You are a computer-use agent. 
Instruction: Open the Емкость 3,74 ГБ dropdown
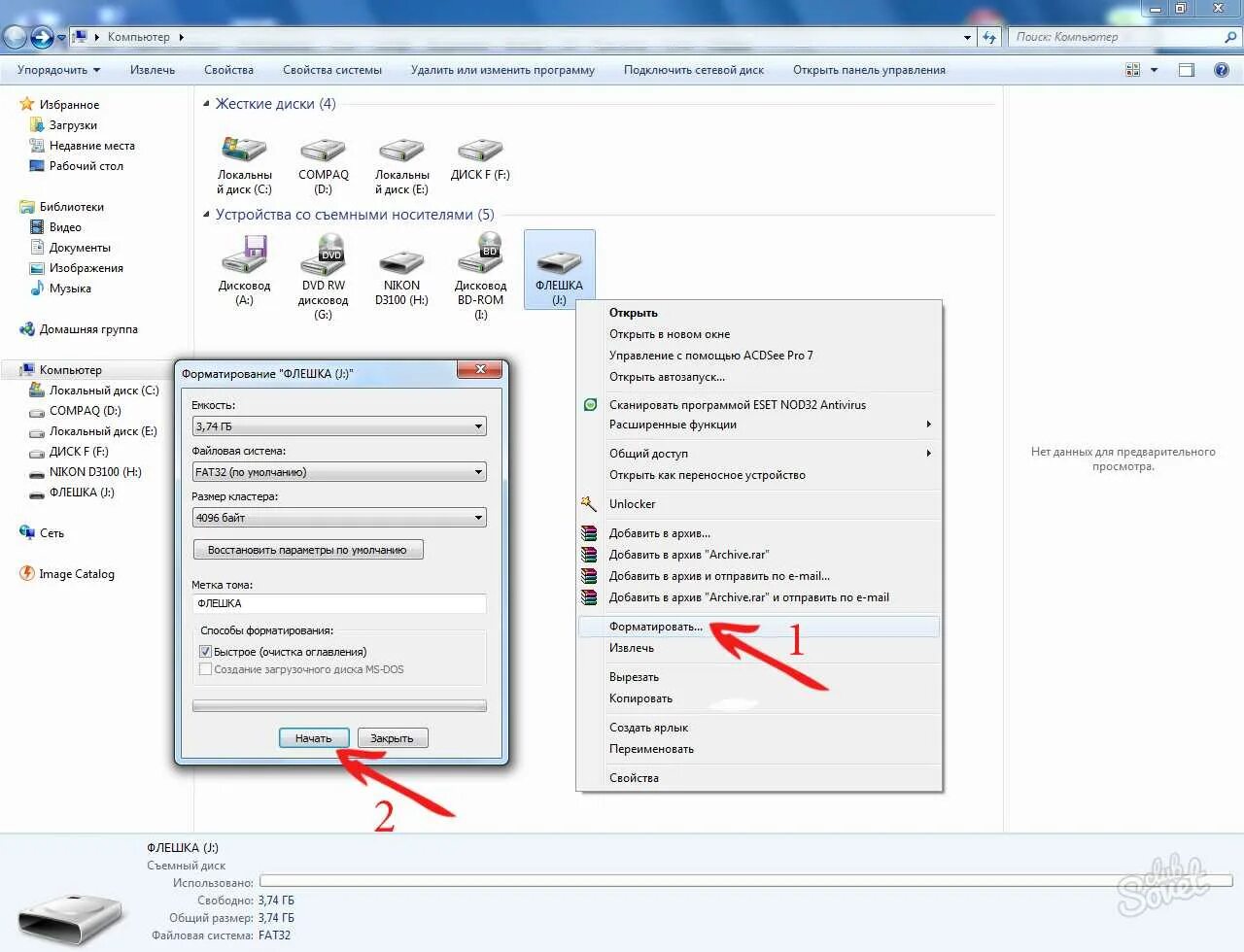[x=339, y=426]
